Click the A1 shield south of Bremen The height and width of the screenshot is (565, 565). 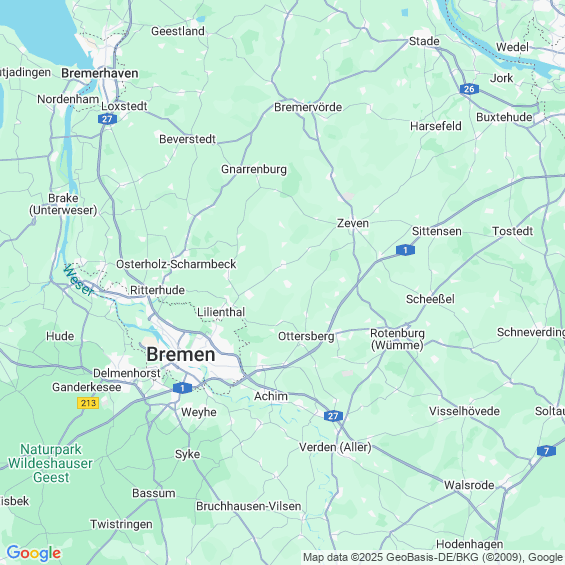pyautogui.click(x=182, y=388)
